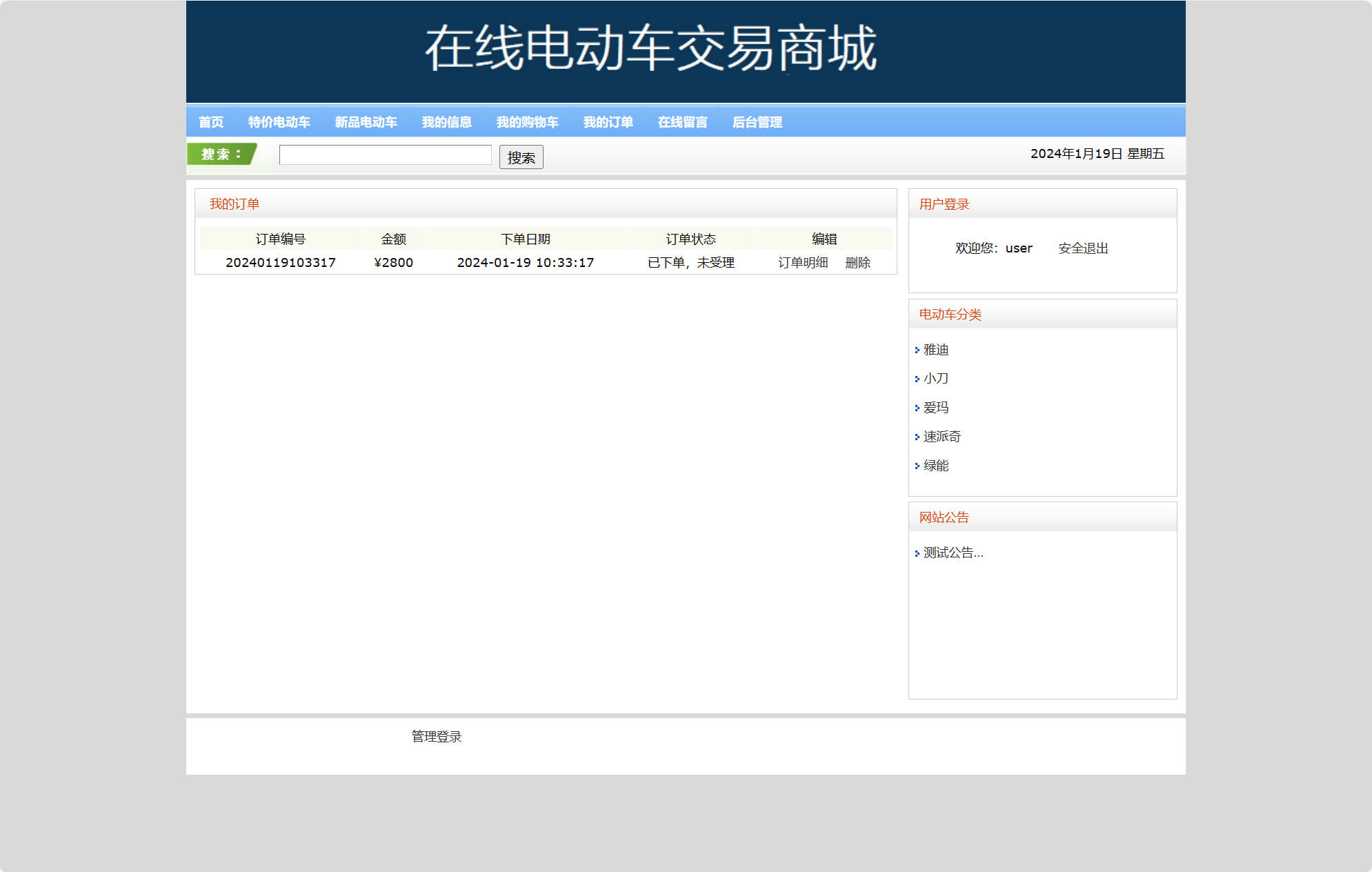Open the 首页 home menu item
The image size is (1372, 872).
(x=210, y=122)
